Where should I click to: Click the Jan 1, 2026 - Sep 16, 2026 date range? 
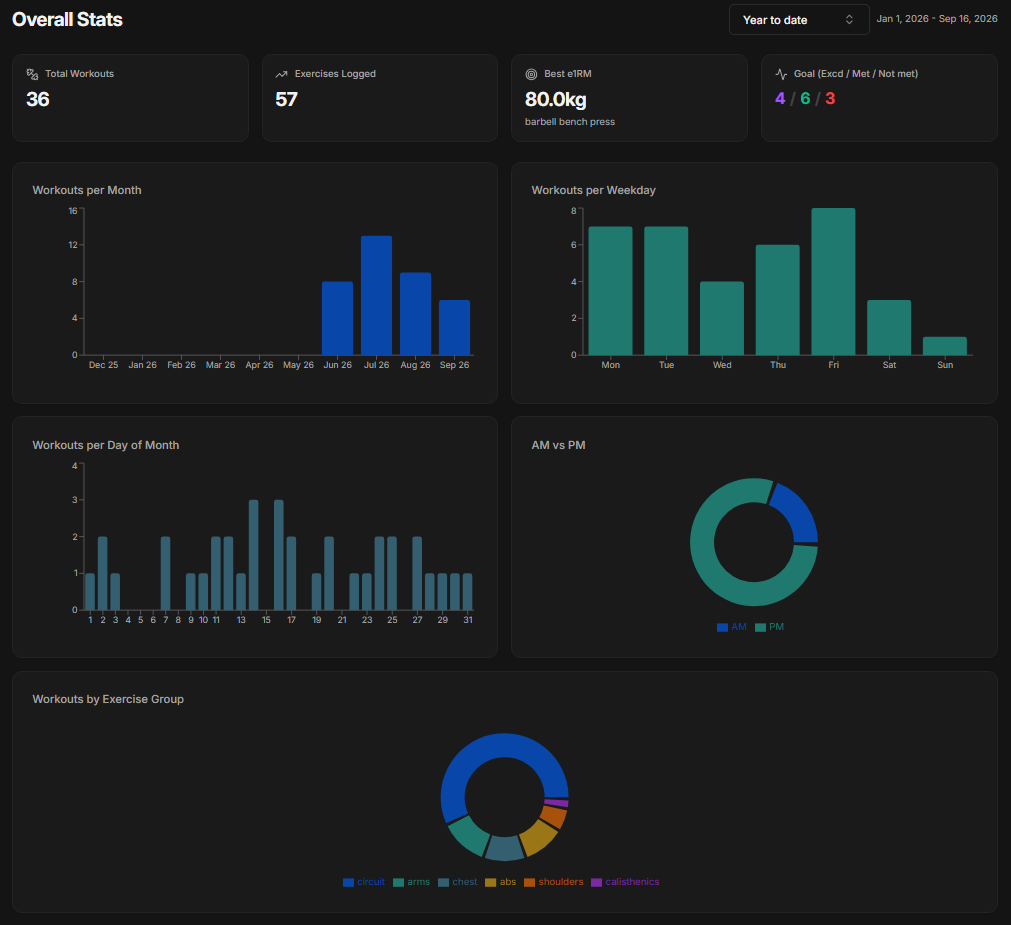[937, 19]
